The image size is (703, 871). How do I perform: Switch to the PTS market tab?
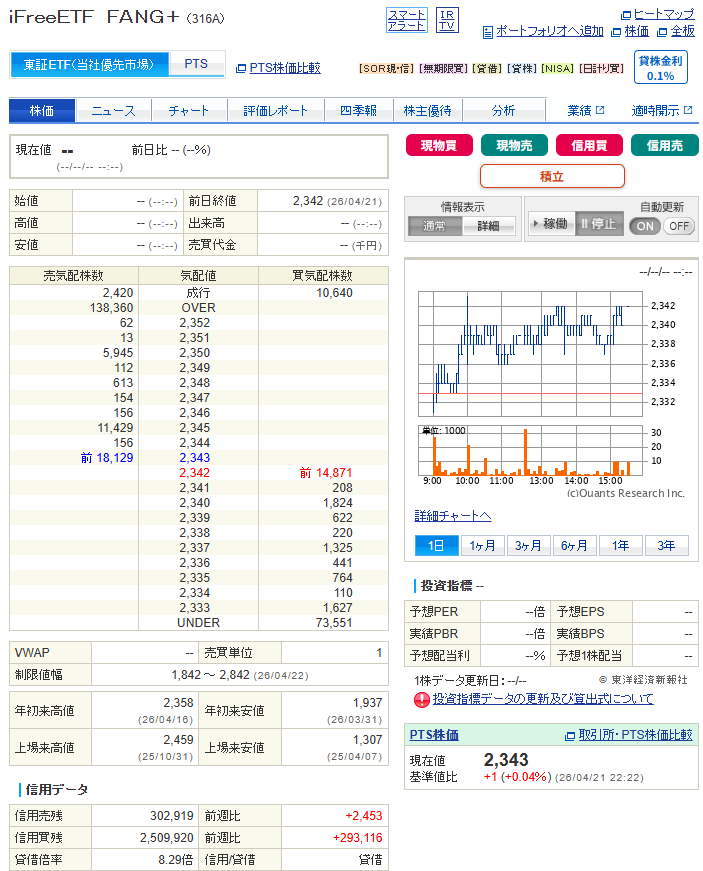pos(196,64)
